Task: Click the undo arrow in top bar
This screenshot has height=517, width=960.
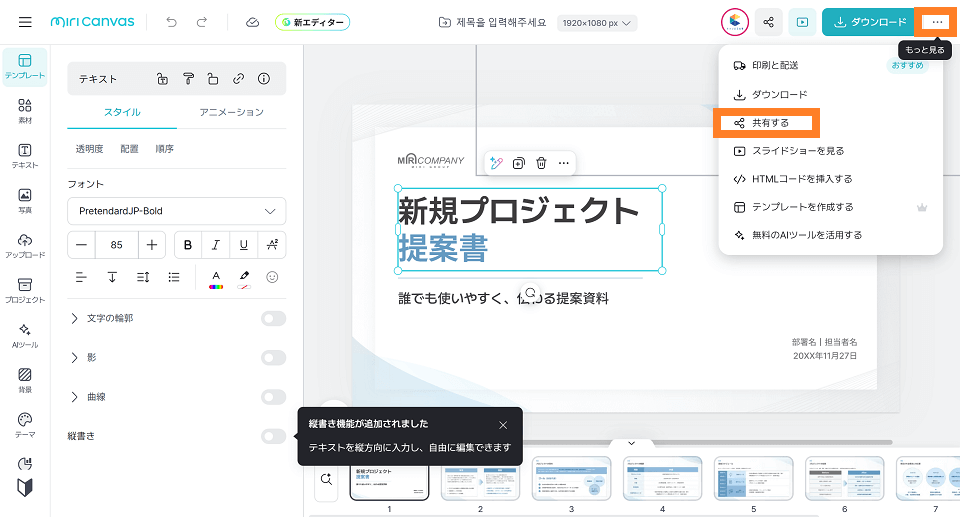Action: 172,22
